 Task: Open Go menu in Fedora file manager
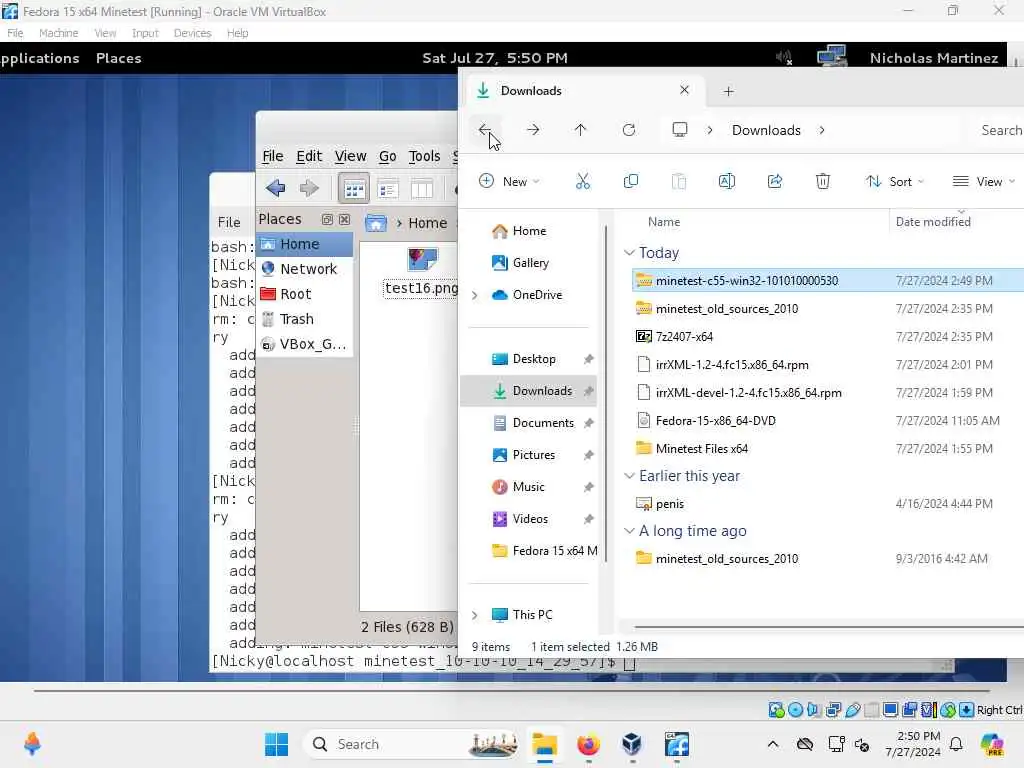click(387, 156)
